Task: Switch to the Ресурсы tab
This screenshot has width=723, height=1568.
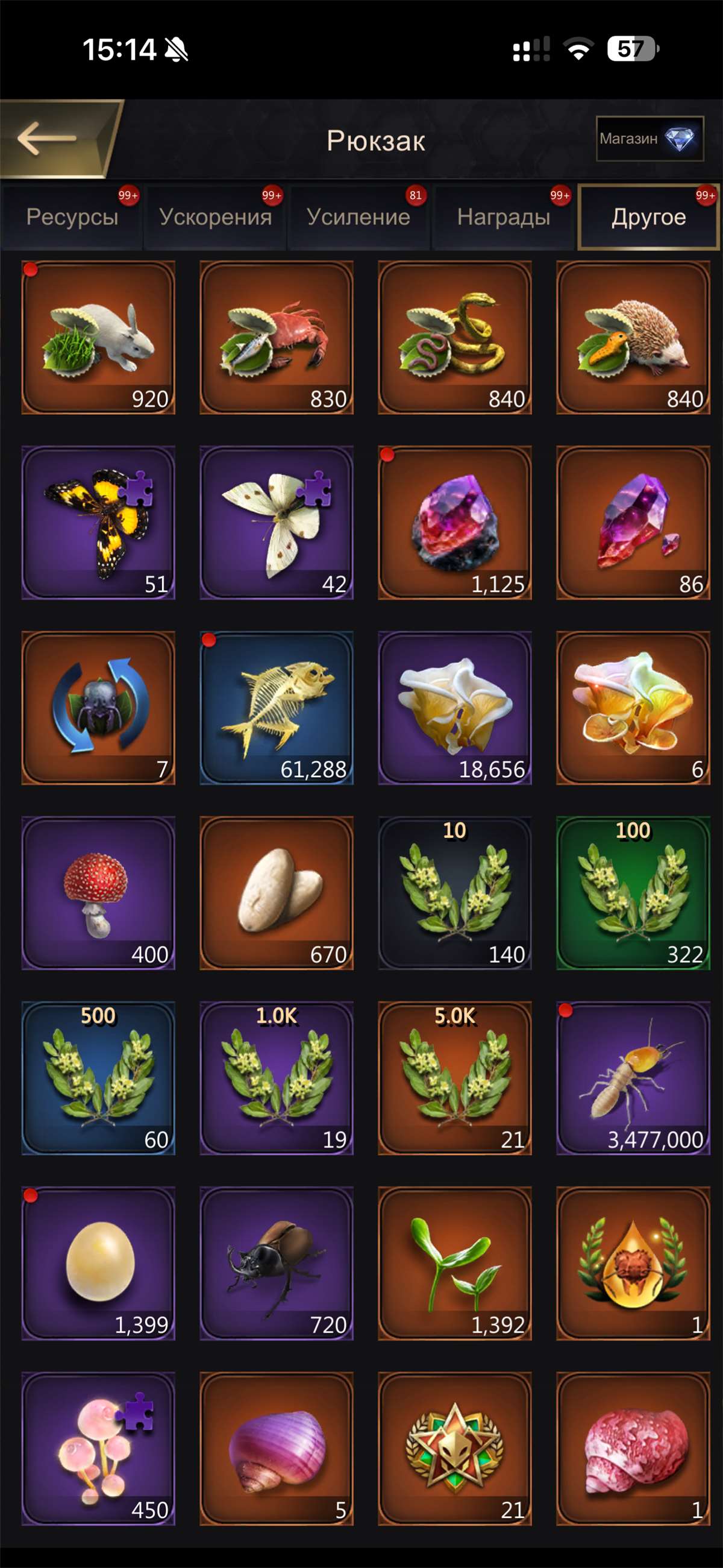Action: coord(72,217)
